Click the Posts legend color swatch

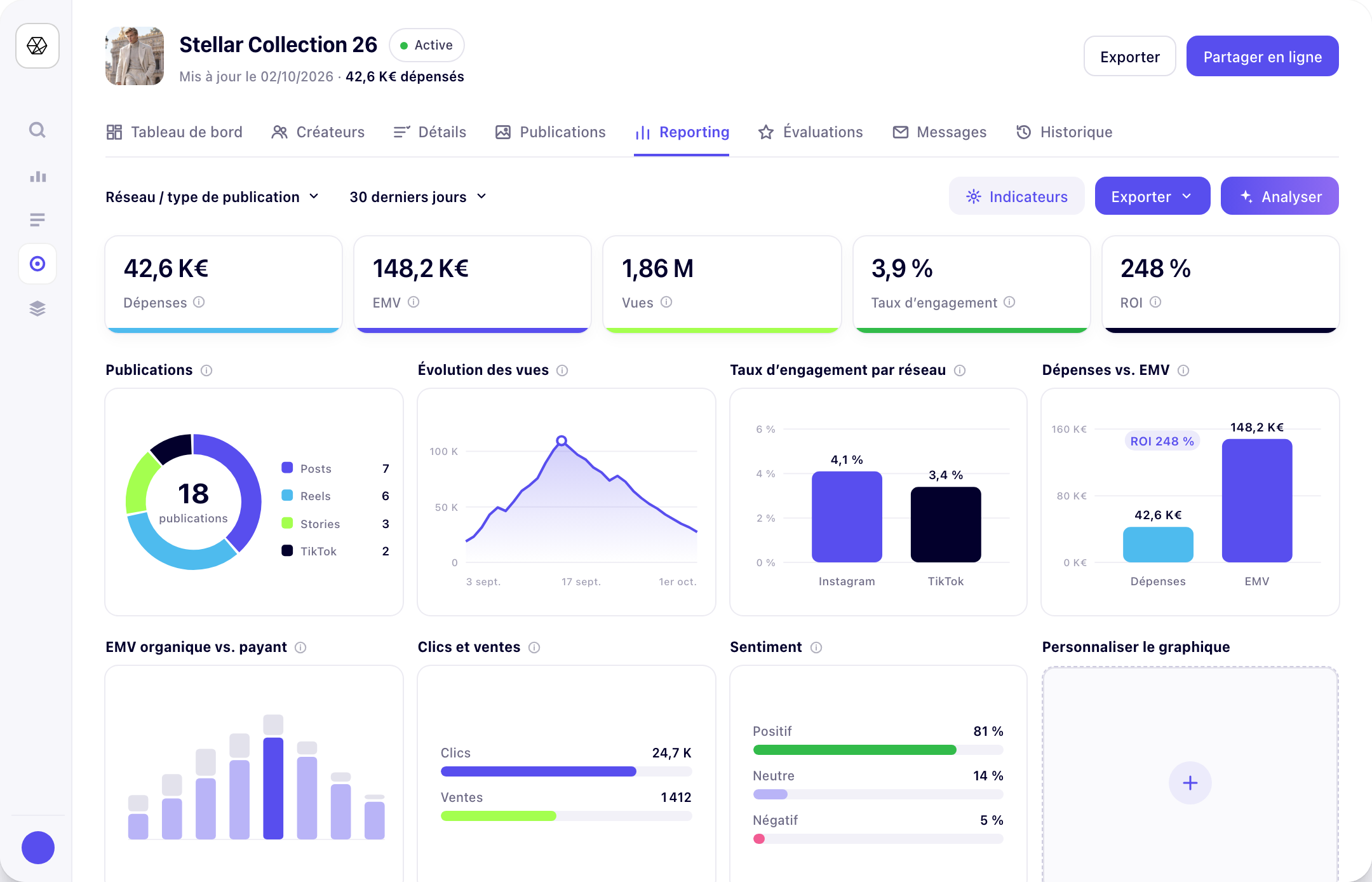tap(287, 468)
